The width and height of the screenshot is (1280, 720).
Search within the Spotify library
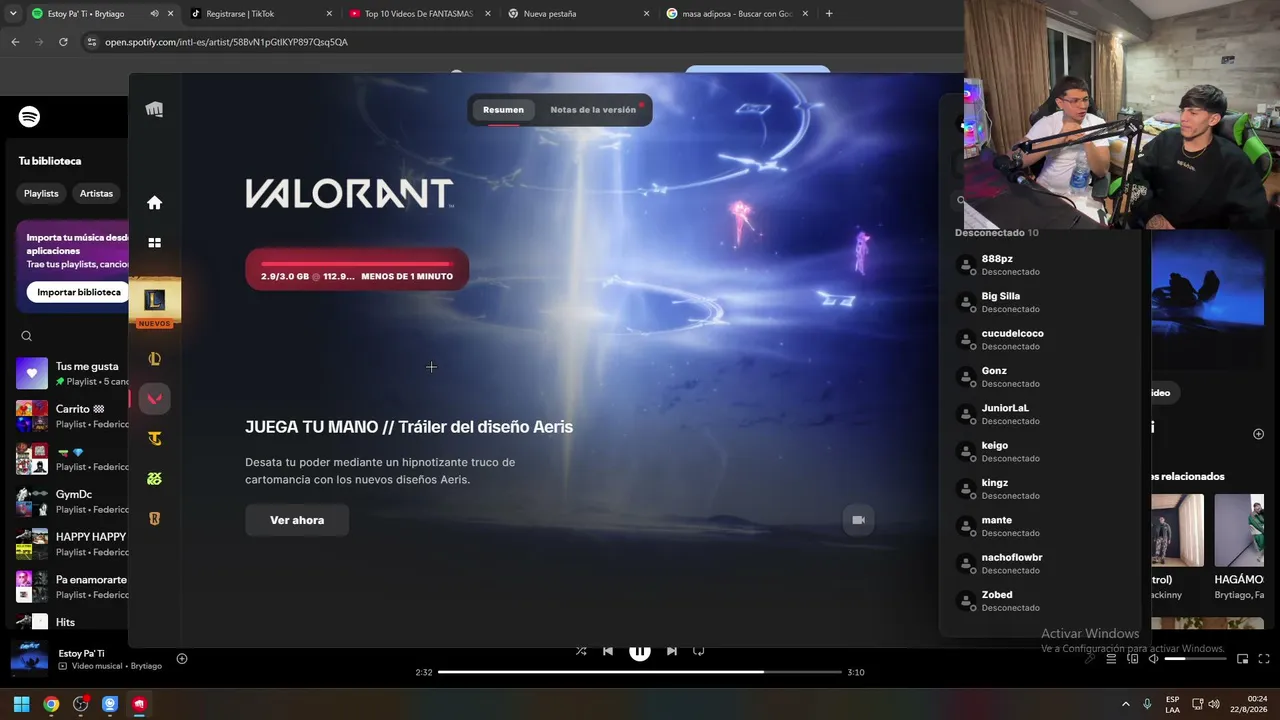[27, 336]
